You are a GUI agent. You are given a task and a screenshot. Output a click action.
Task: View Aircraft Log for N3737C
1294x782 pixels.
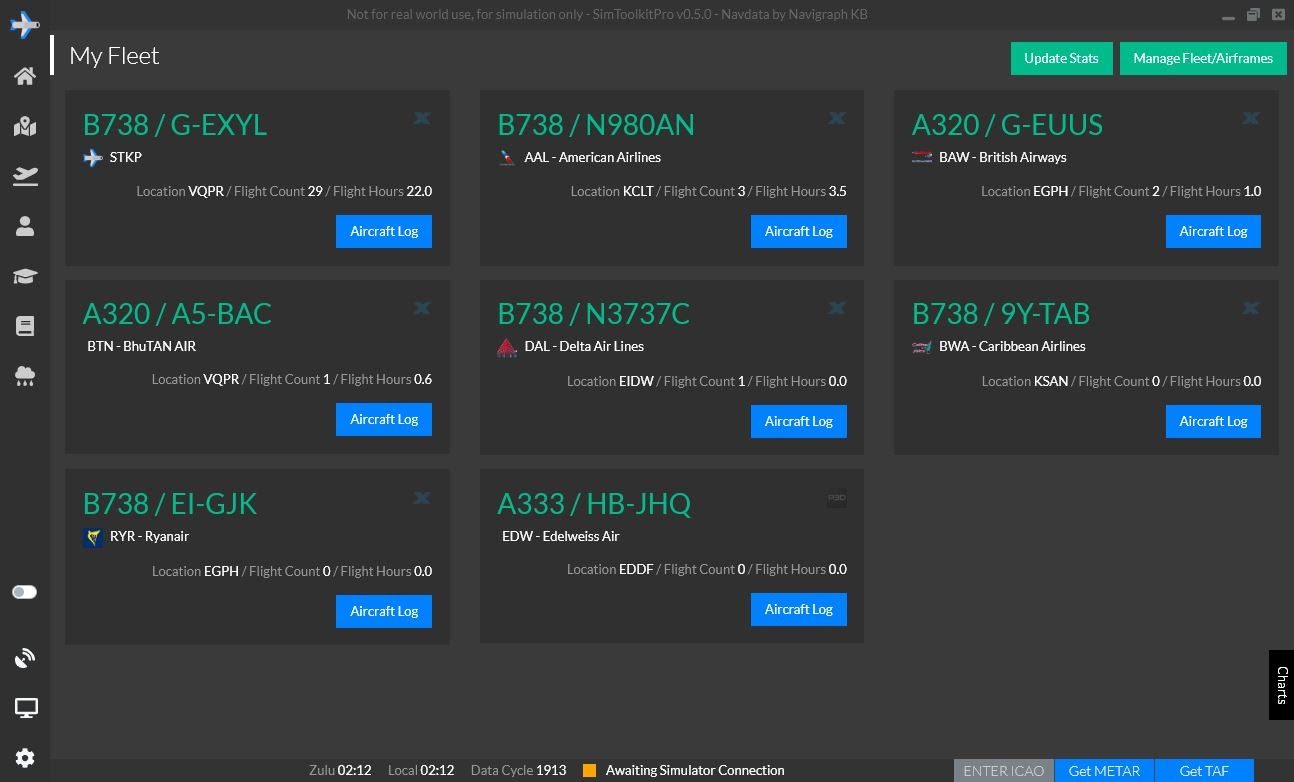click(x=799, y=421)
